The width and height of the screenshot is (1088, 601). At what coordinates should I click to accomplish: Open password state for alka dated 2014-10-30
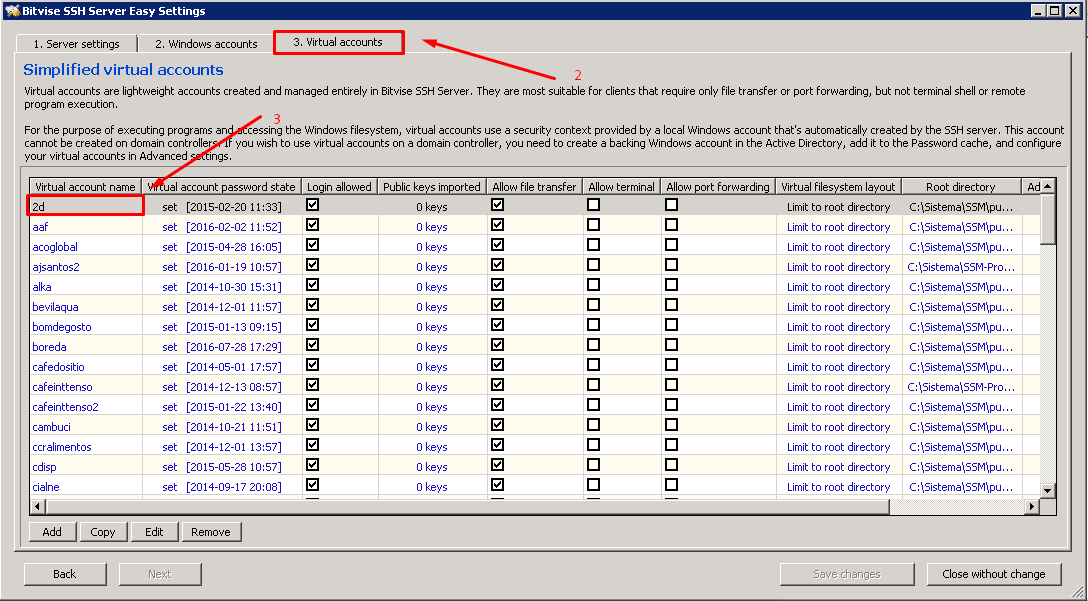point(222,287)
